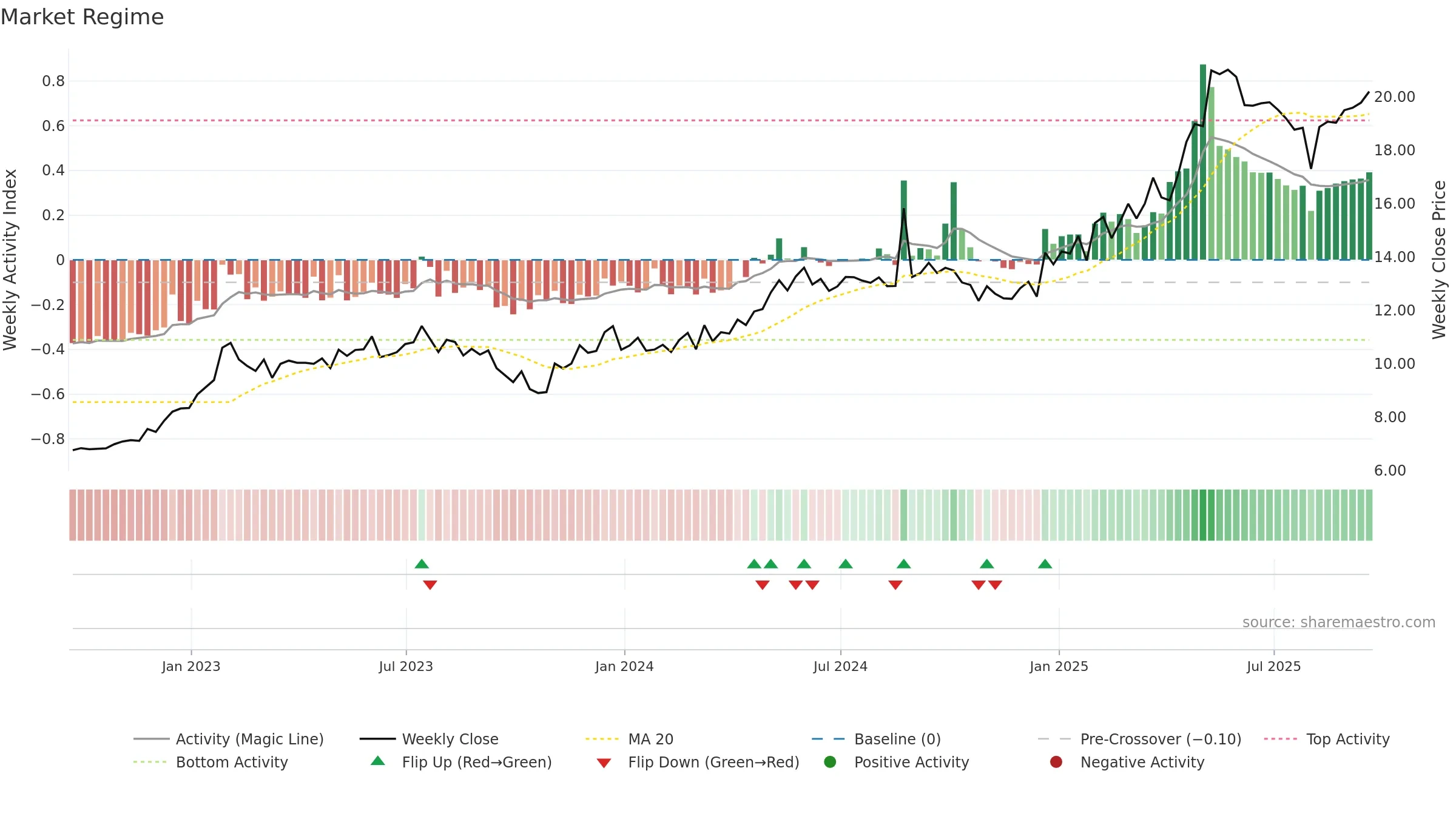This screenshot has height=819, width=1456.
Task: Click the Negative Activity legend label
Action: click(1142, 762)
